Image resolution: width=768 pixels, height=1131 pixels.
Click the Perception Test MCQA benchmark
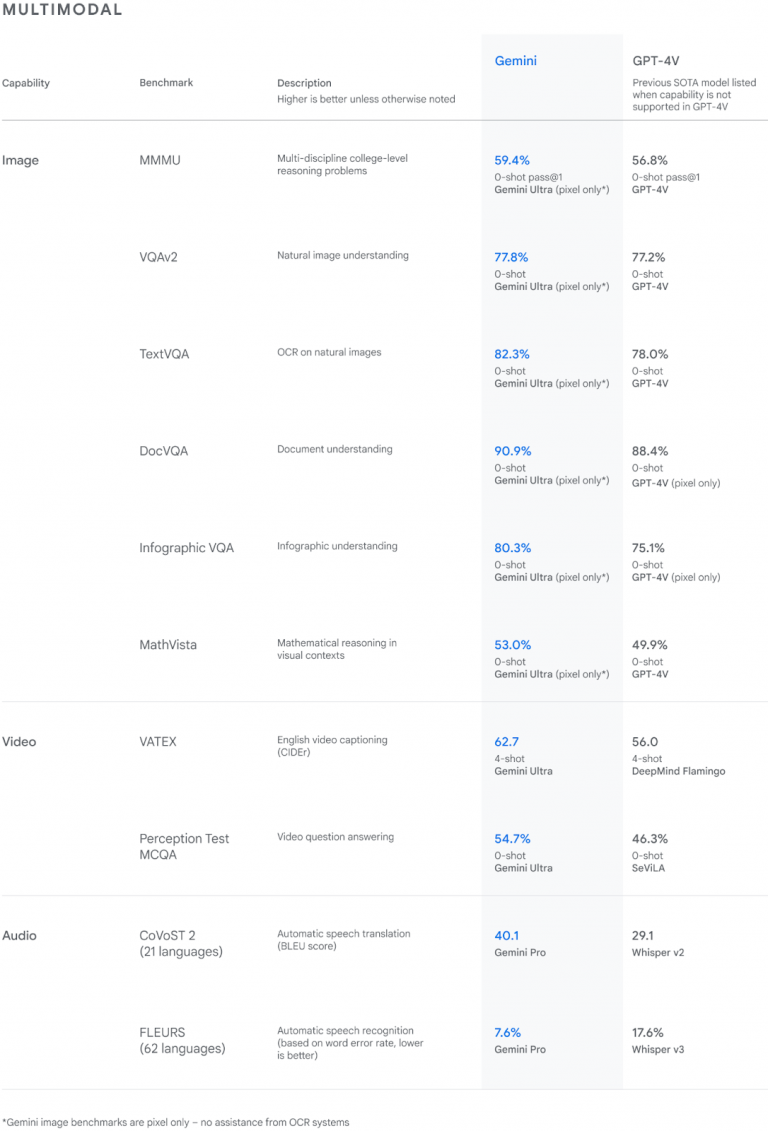(x=184, y=847)
